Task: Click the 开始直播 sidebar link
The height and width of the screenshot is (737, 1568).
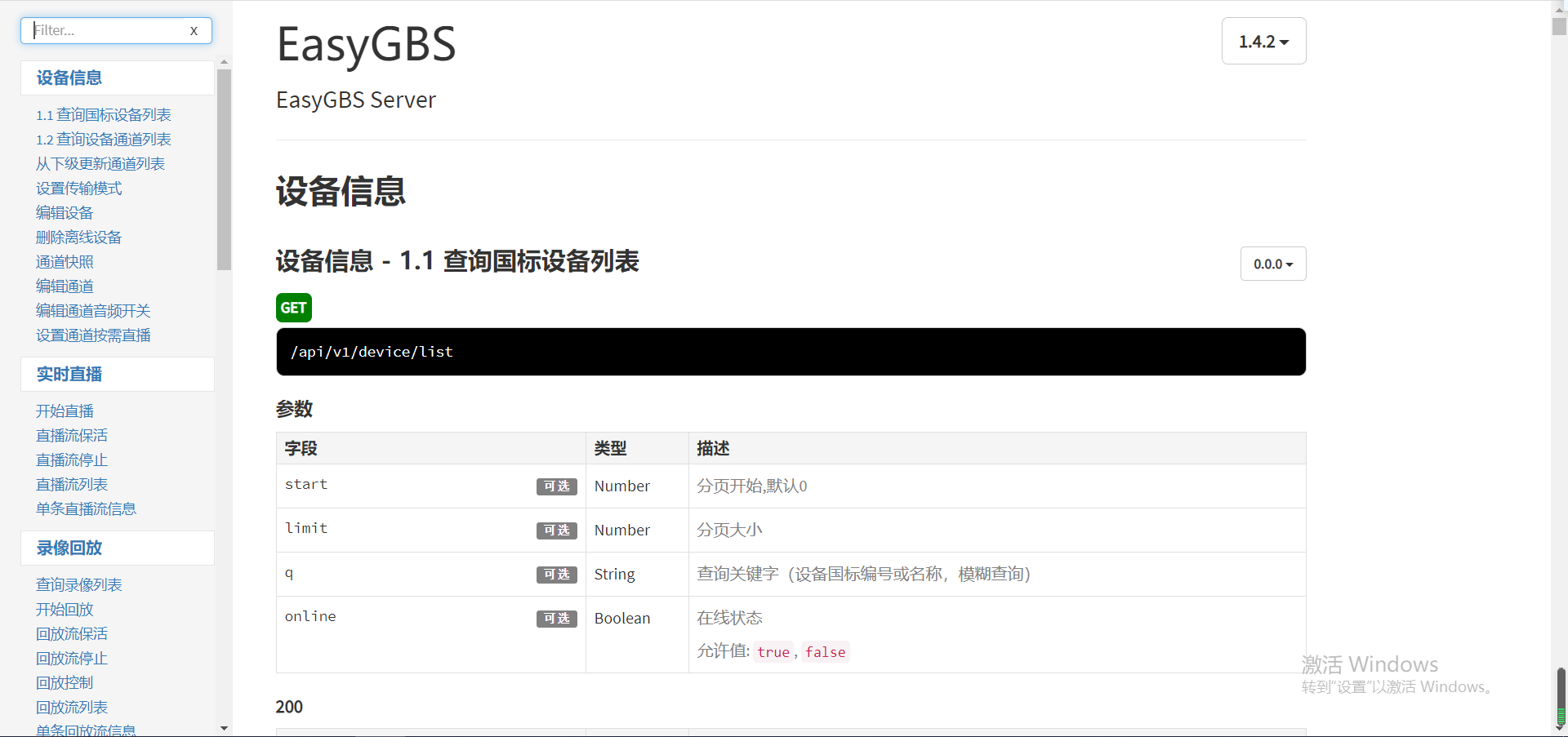Action: pyautogui.click(x=65, y=411)
